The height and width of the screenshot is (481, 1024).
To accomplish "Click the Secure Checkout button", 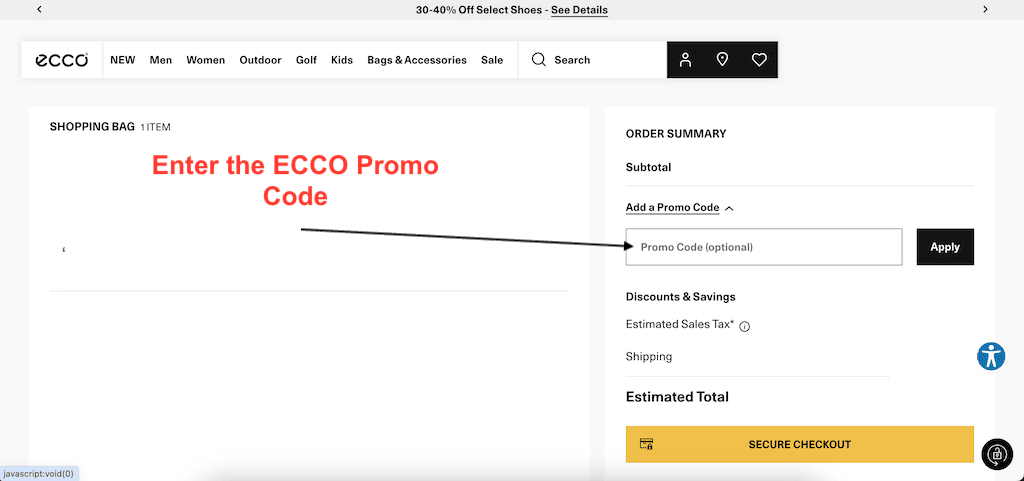I will (799, 444).
